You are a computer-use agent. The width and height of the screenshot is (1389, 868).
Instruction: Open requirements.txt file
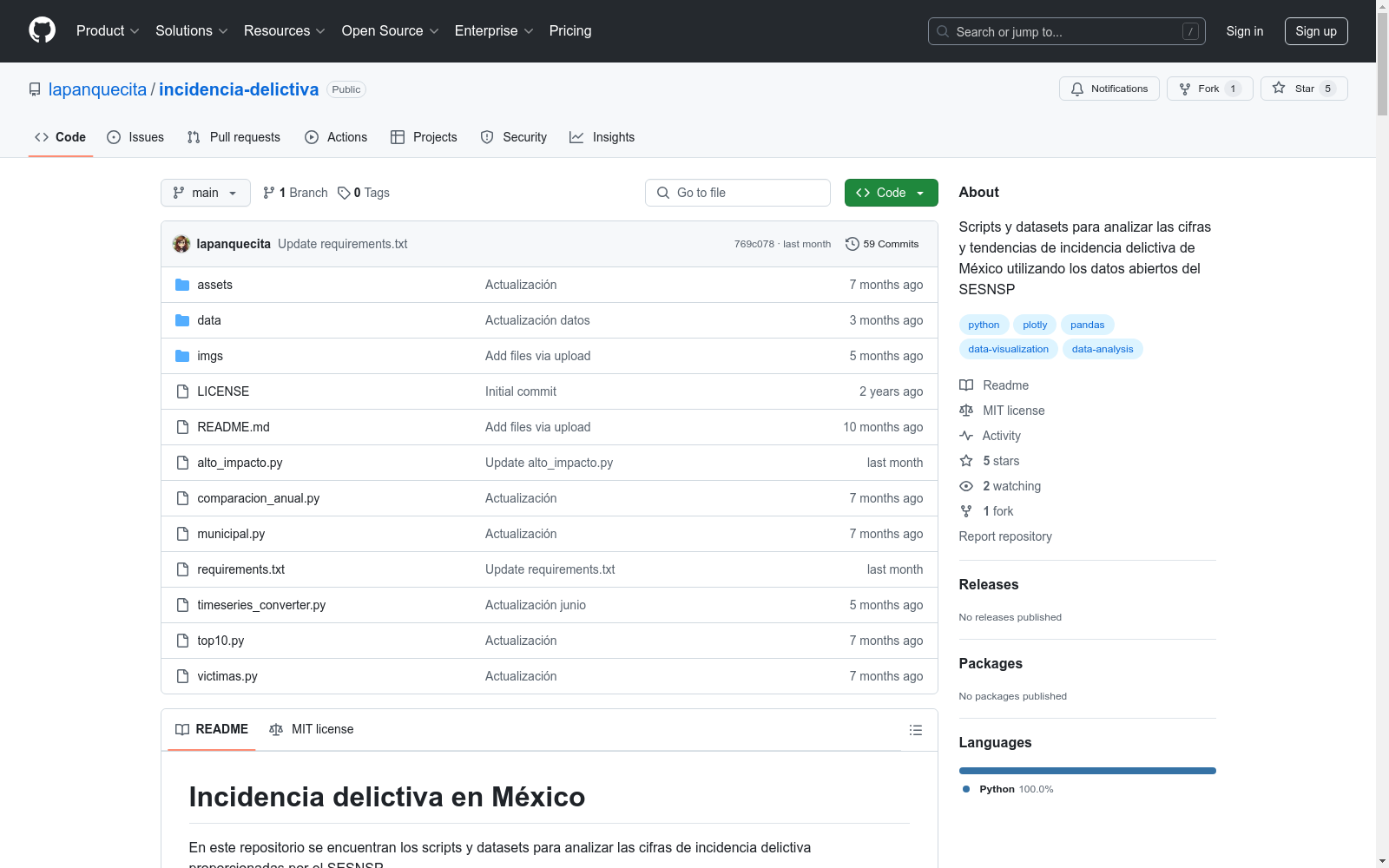[x=241, y=569]
